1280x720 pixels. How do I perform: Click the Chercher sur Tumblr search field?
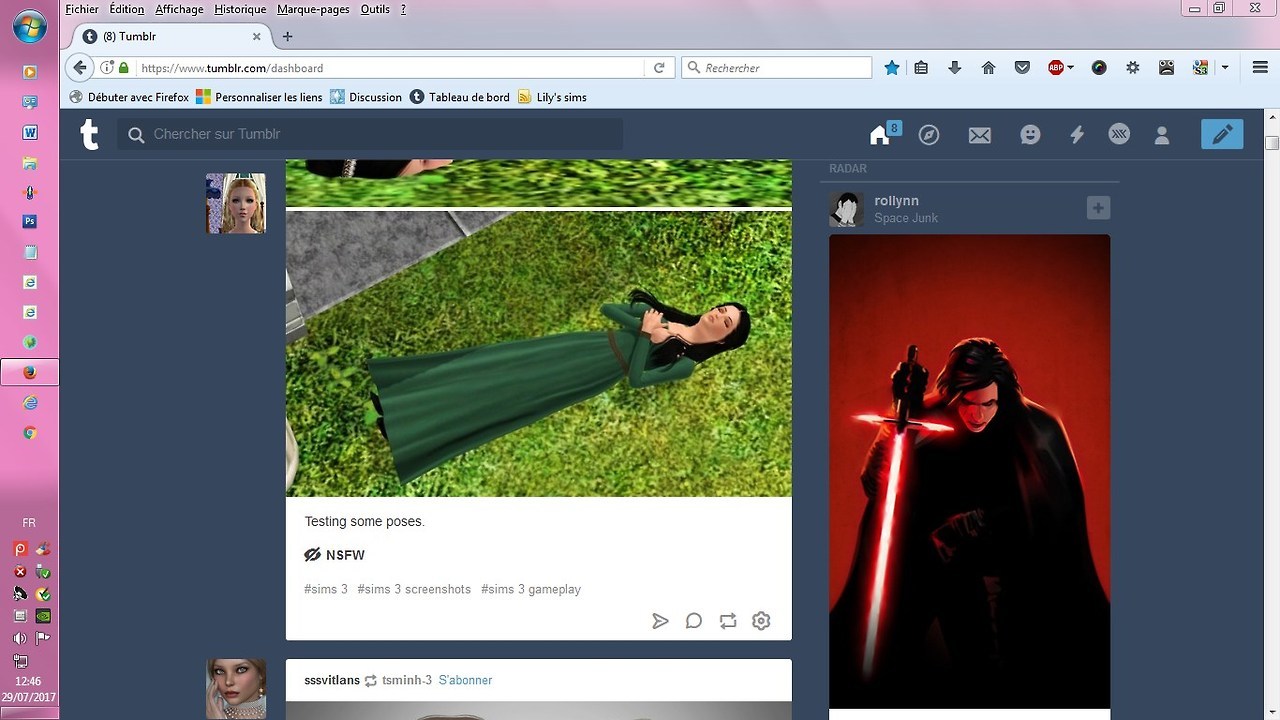pos(370,134)
